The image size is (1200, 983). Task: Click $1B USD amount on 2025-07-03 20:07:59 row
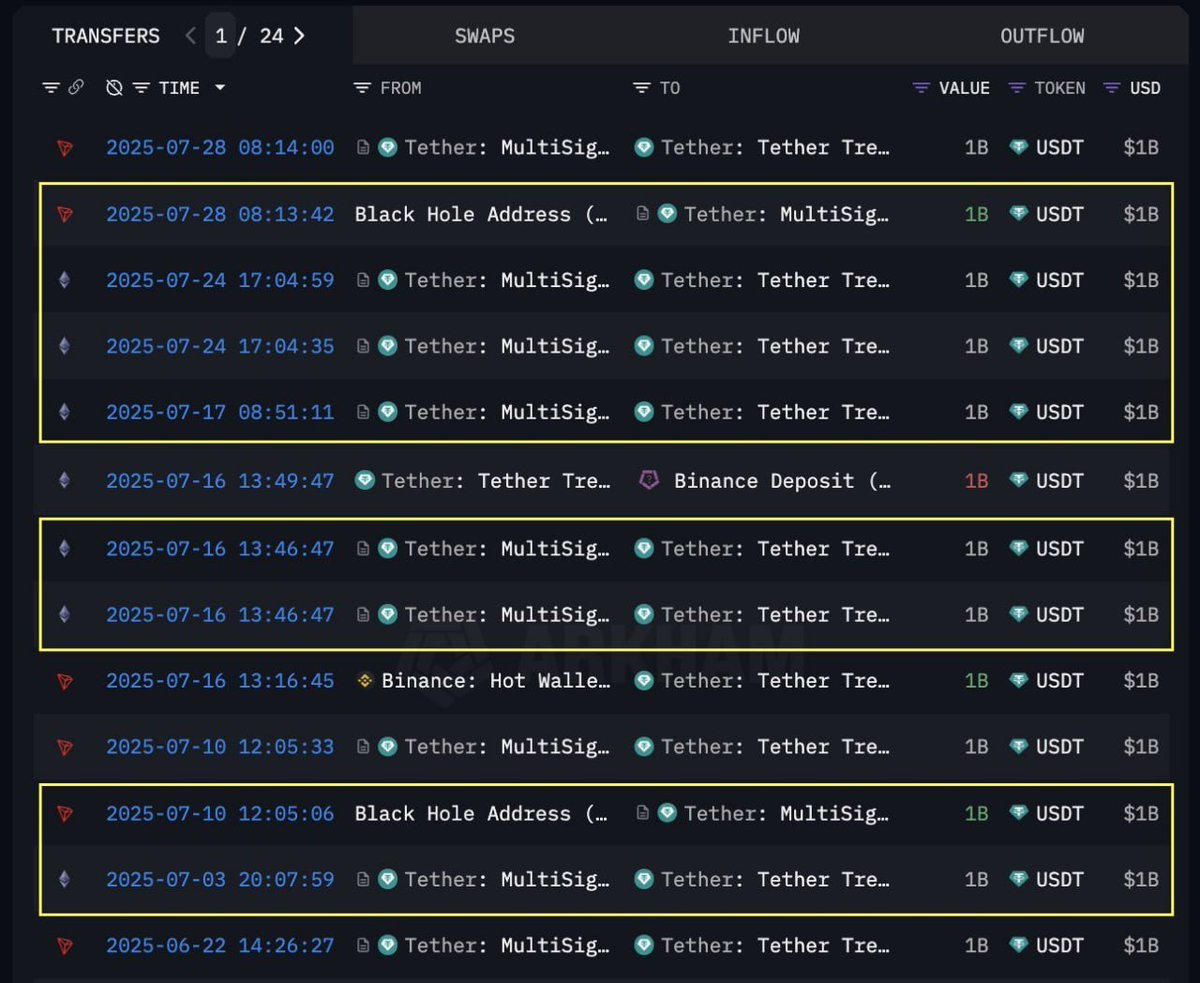click(1141, 880)
